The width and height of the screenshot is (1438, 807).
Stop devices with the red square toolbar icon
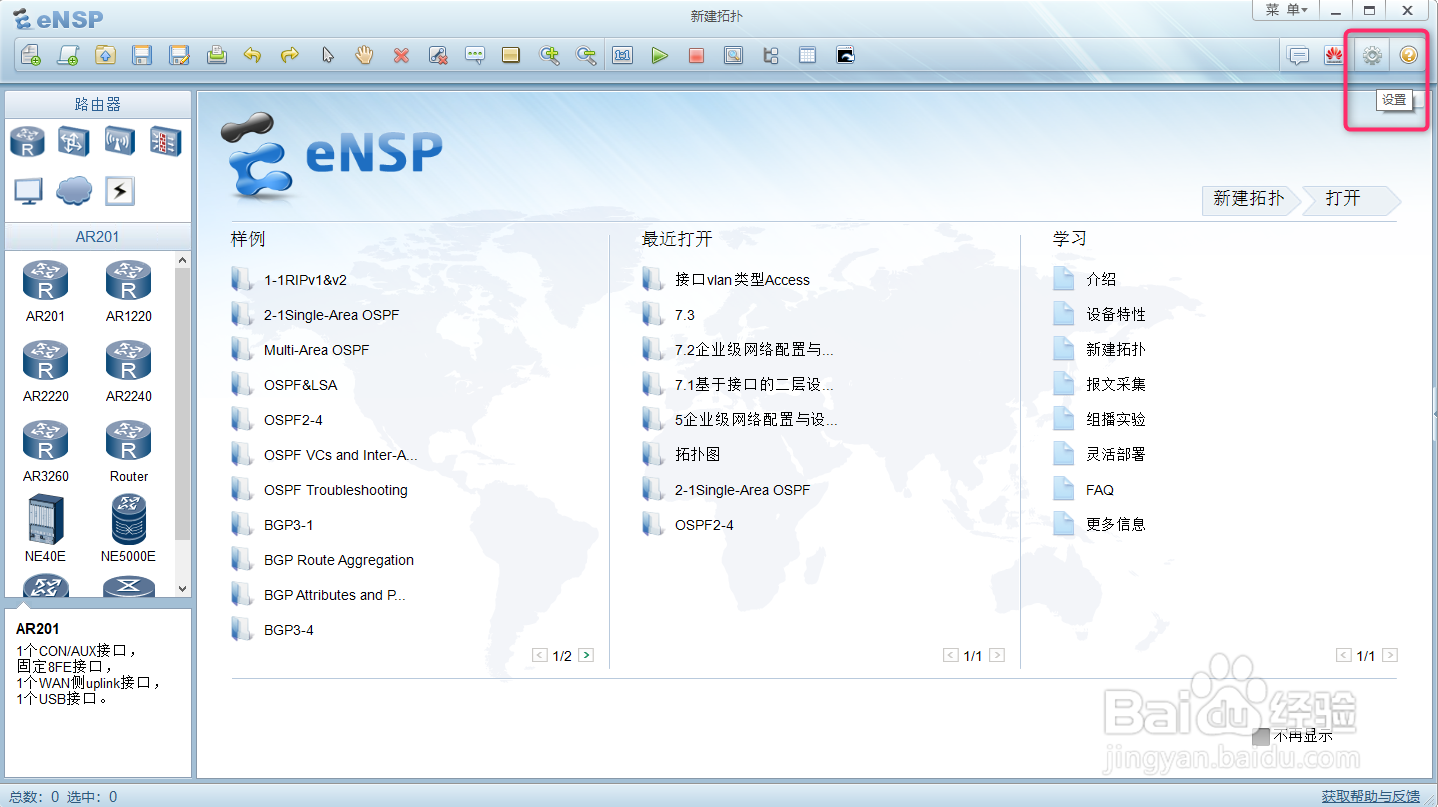(x=696, y=55)
